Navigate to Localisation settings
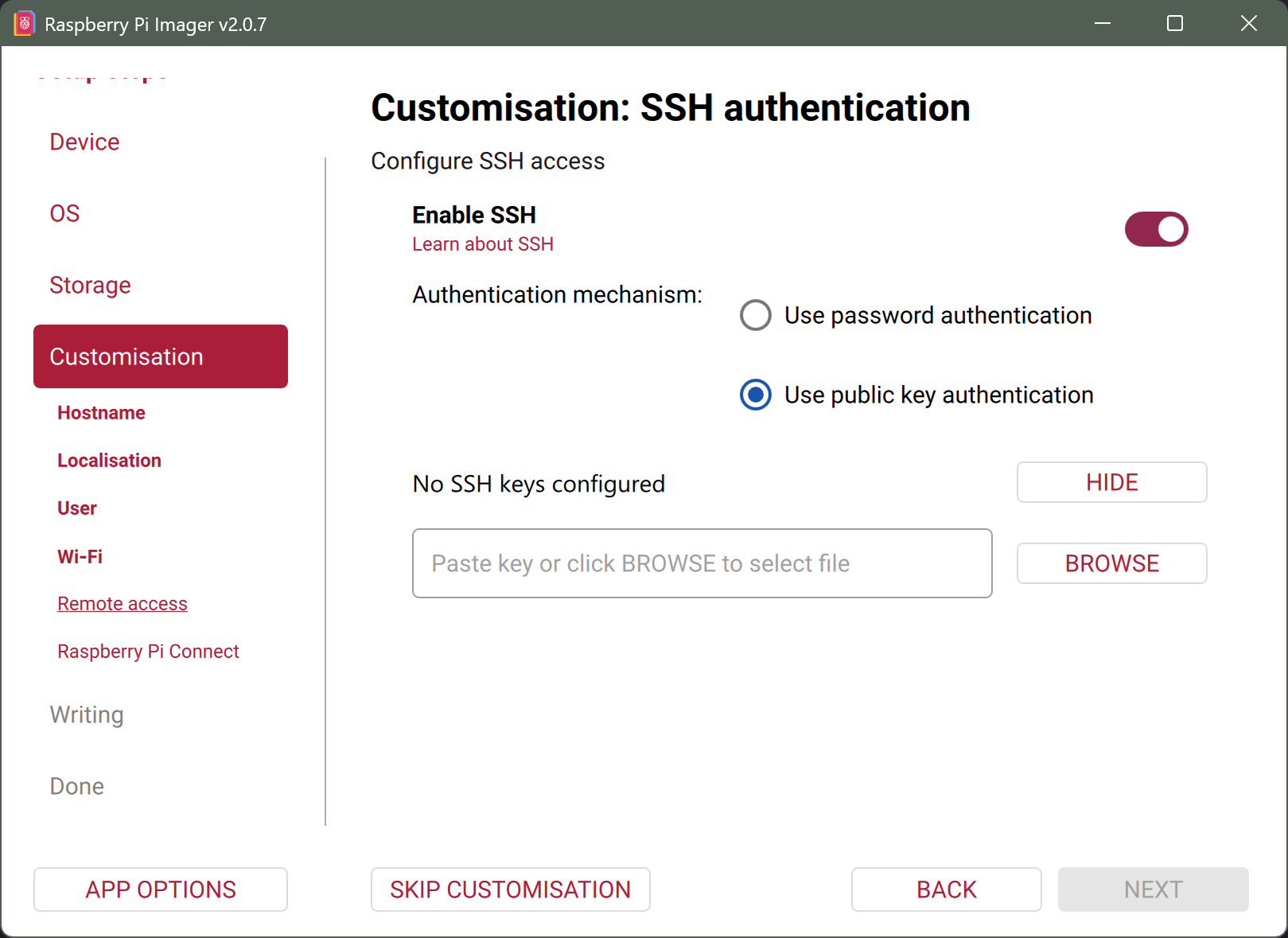This screenshot has height=938, width=1288. [x=109, y=461]
